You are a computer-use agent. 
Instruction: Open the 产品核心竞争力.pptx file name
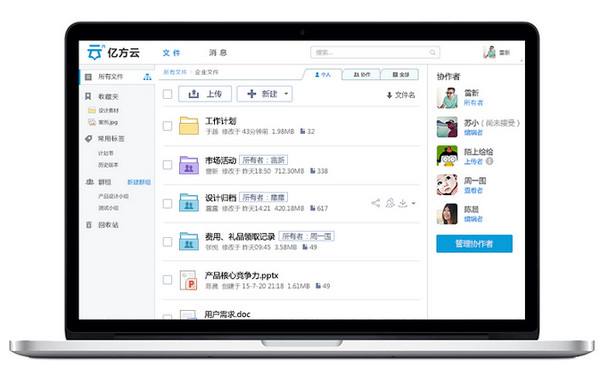click(241, 275)
